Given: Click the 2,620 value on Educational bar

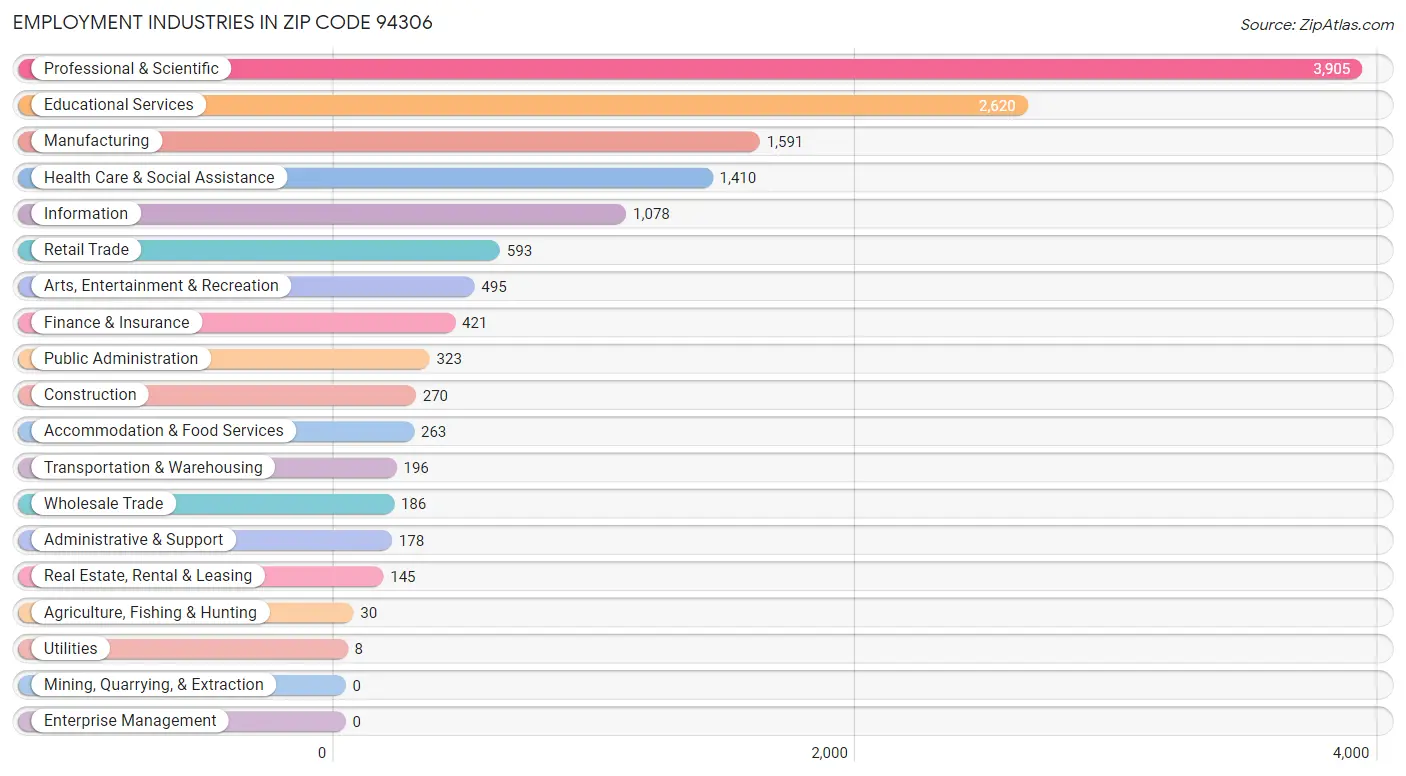Looking at the screenshot, I should tap(997, 106).
